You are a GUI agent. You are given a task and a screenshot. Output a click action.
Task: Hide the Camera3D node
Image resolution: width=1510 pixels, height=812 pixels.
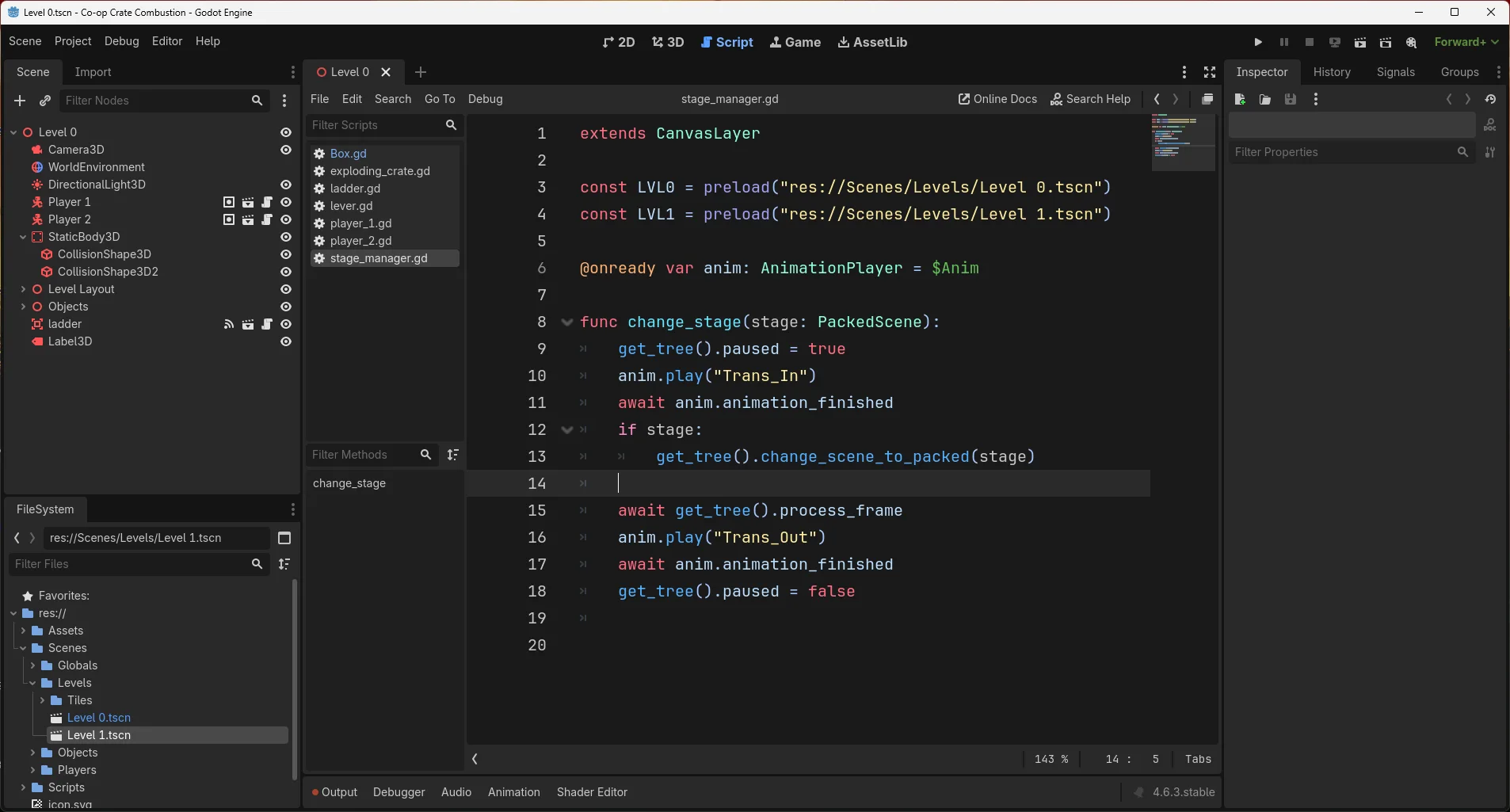pyautogui.click(x=286, y=150)
